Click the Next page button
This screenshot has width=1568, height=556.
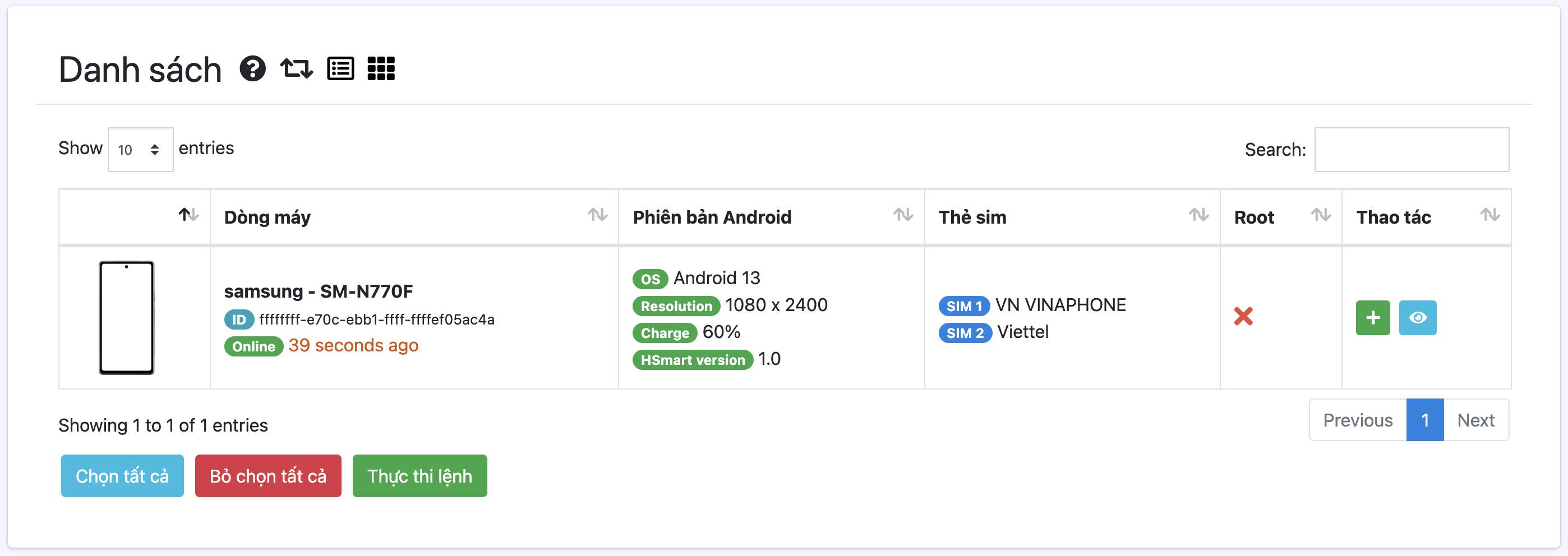[1475, 420]
